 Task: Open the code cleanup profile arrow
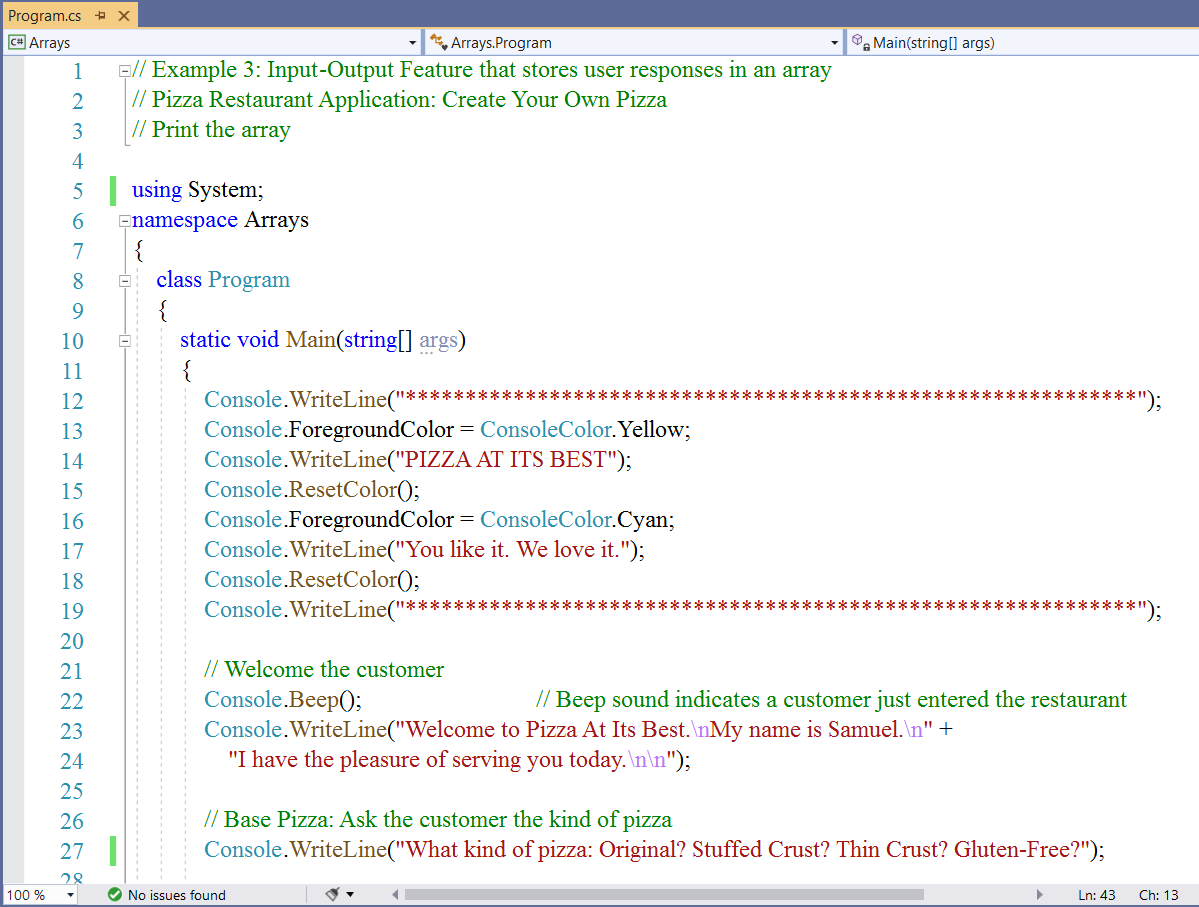pyautogui.click(x=350, y=895)
